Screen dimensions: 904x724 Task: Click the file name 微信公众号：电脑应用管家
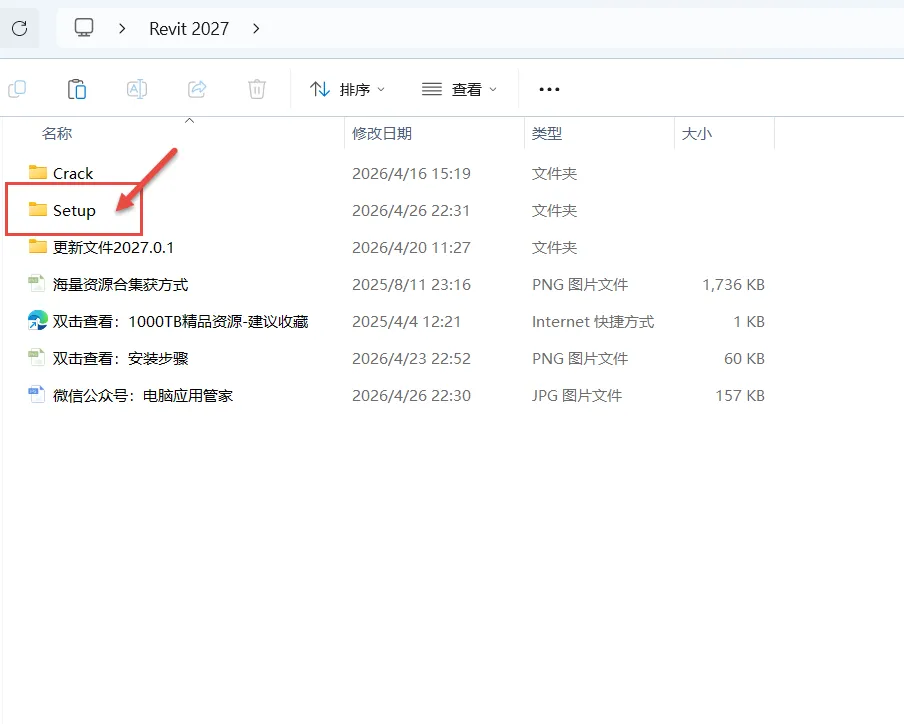(143, 395)
